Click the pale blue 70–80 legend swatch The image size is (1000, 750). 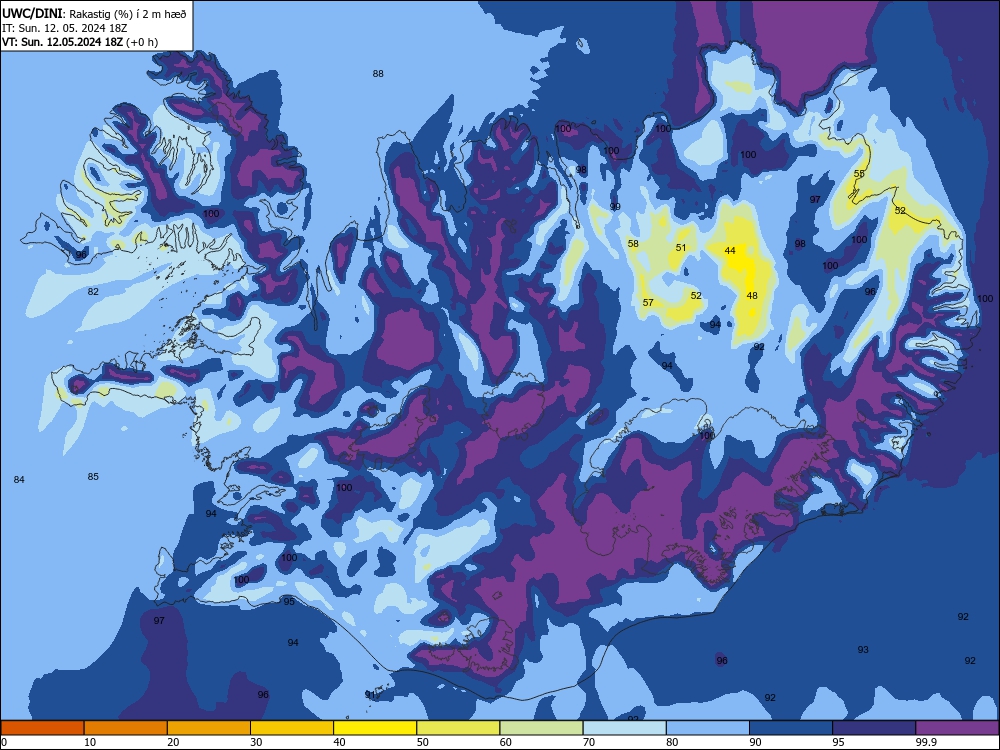point(625,728)
